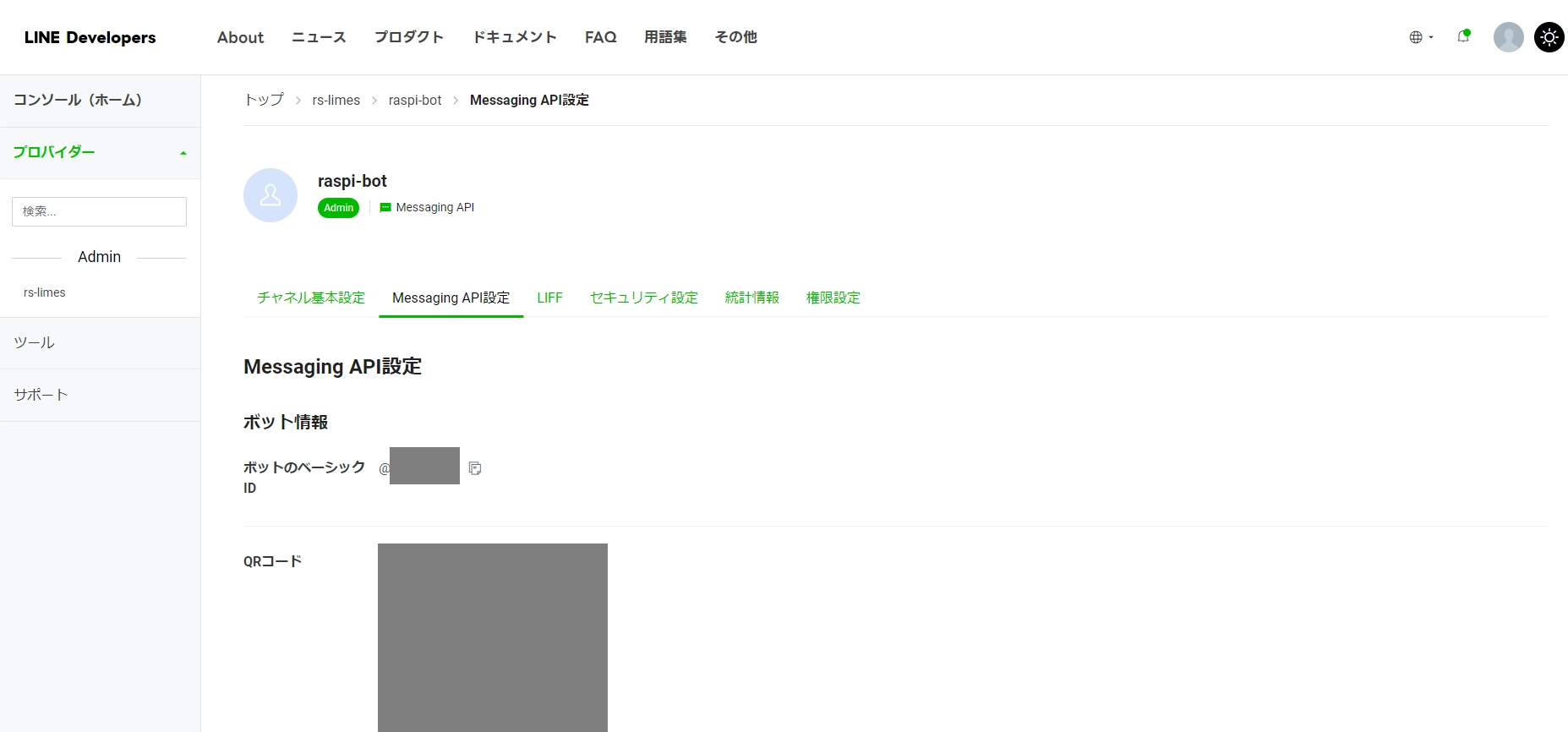Open the About menu item
The height and width of the screenshot is (732, 1568).
pyautogui.click(x=240, y=37)
